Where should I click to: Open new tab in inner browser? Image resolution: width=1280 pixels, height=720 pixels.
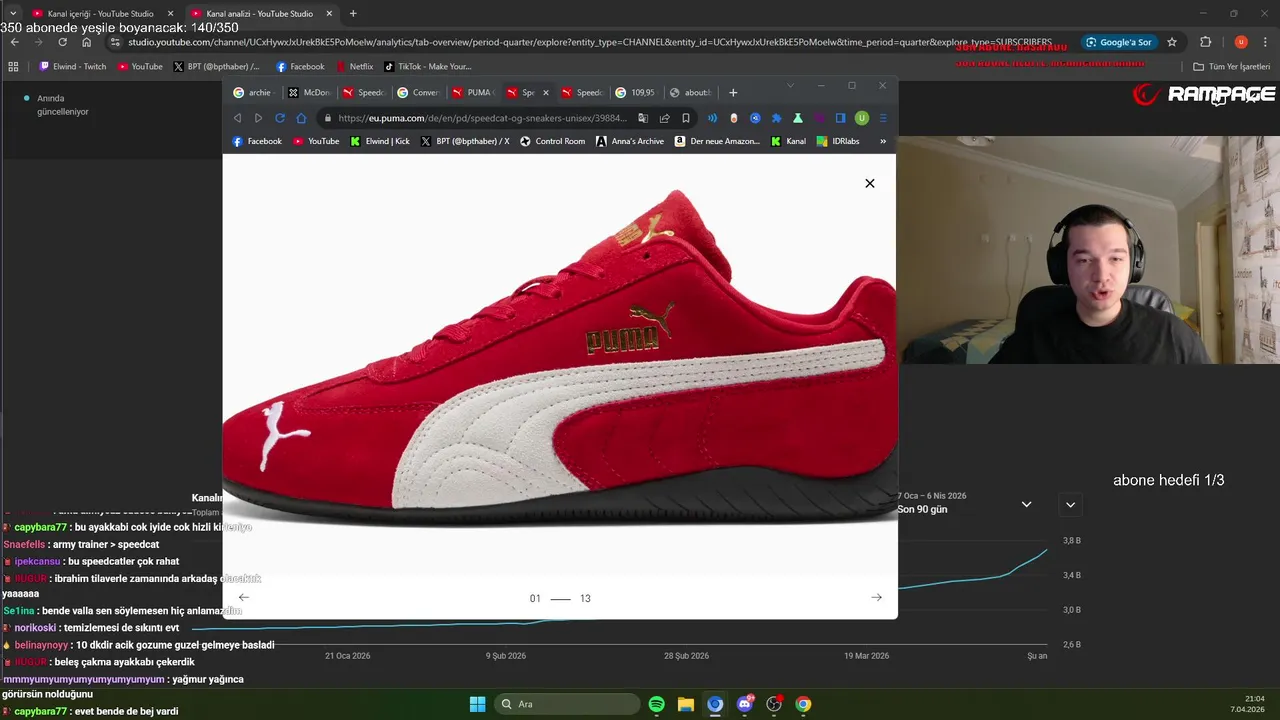click(733, 92)
